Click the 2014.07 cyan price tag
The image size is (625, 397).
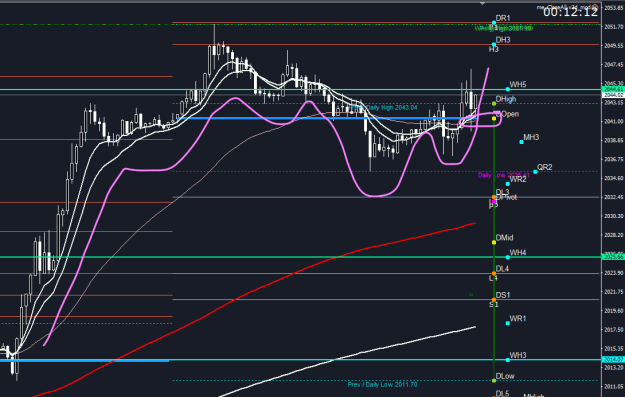613,360
